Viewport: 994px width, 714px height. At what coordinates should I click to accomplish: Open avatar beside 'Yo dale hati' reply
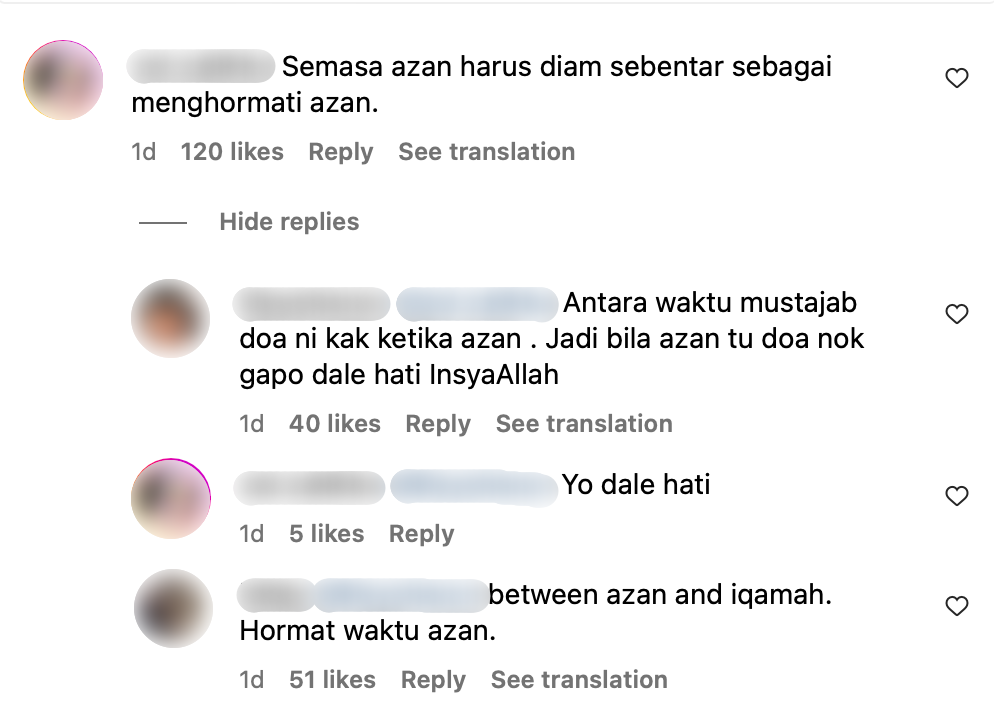(x=171, y=498)
